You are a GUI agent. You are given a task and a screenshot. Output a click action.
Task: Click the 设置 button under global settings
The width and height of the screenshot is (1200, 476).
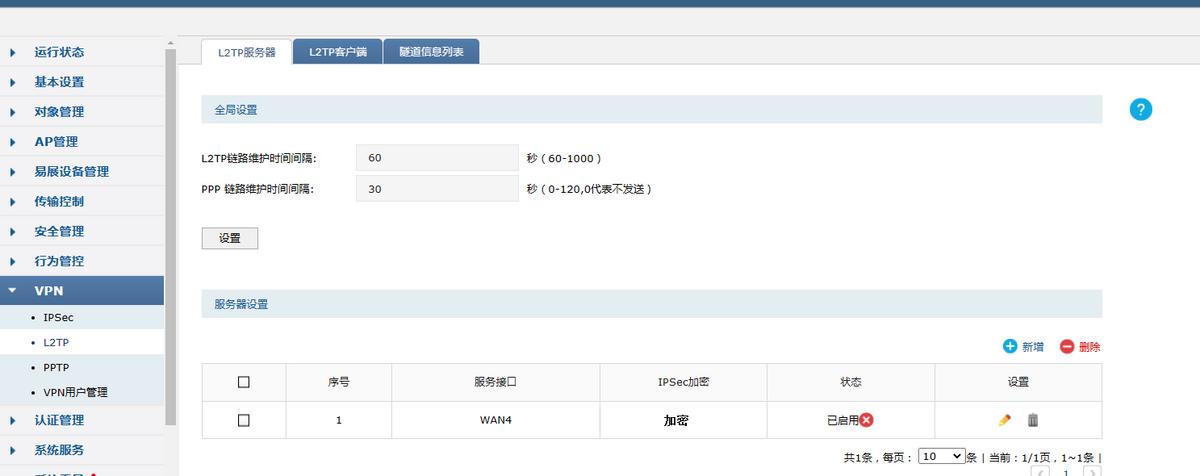(230, 238)
